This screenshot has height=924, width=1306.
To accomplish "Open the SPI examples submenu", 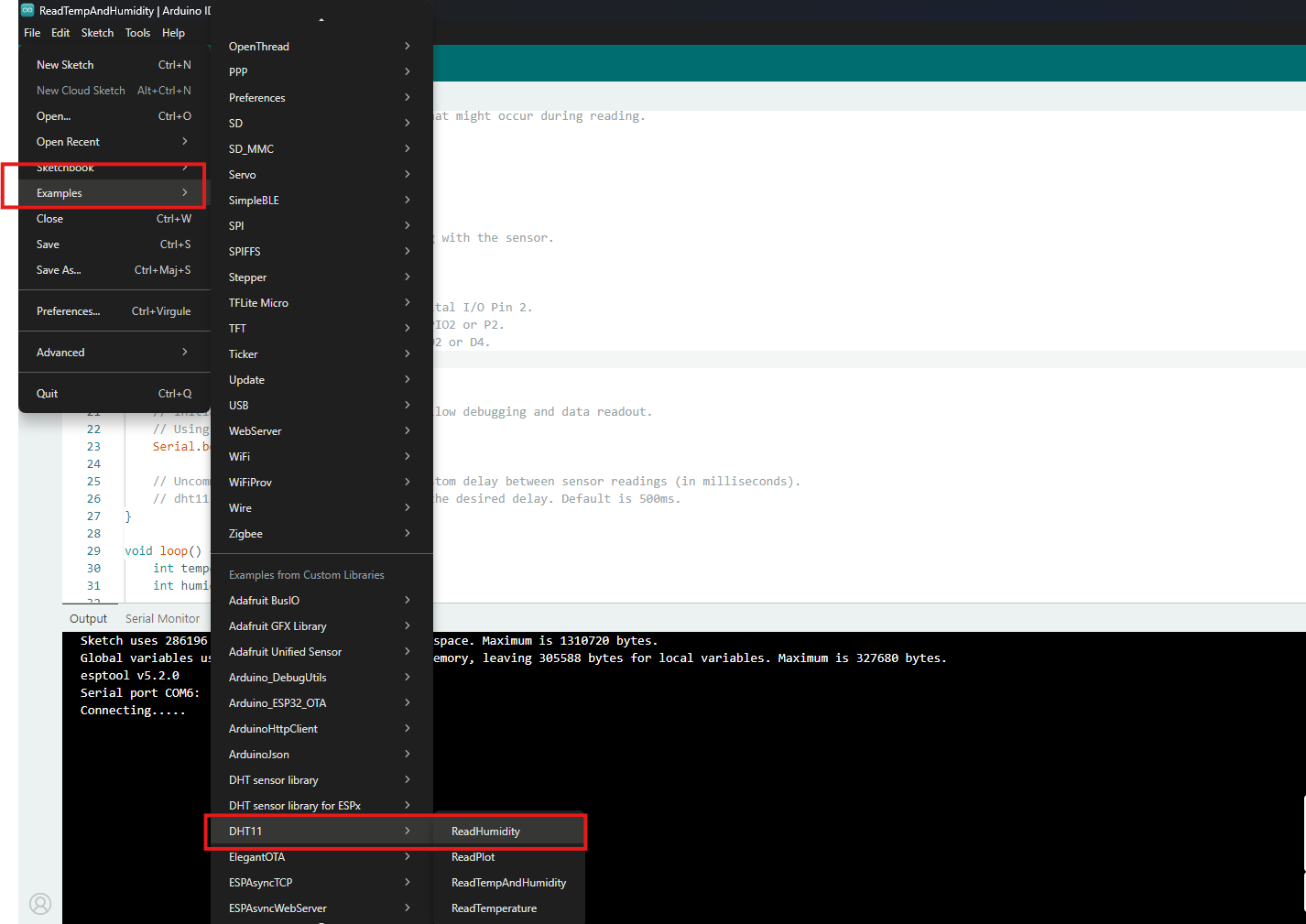I will click(x=321, y=226).
